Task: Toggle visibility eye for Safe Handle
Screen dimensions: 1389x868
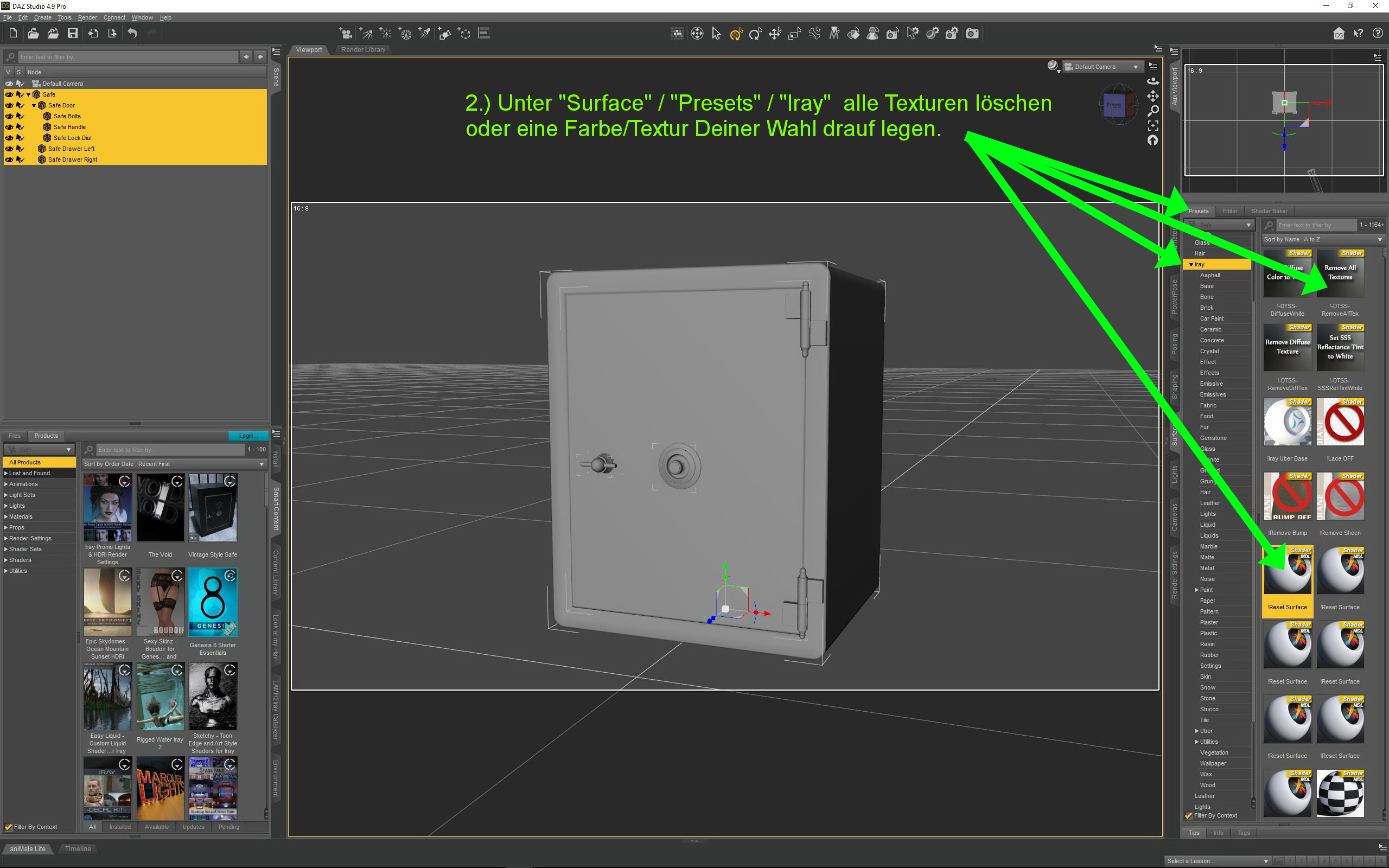Action: point(9,127)
